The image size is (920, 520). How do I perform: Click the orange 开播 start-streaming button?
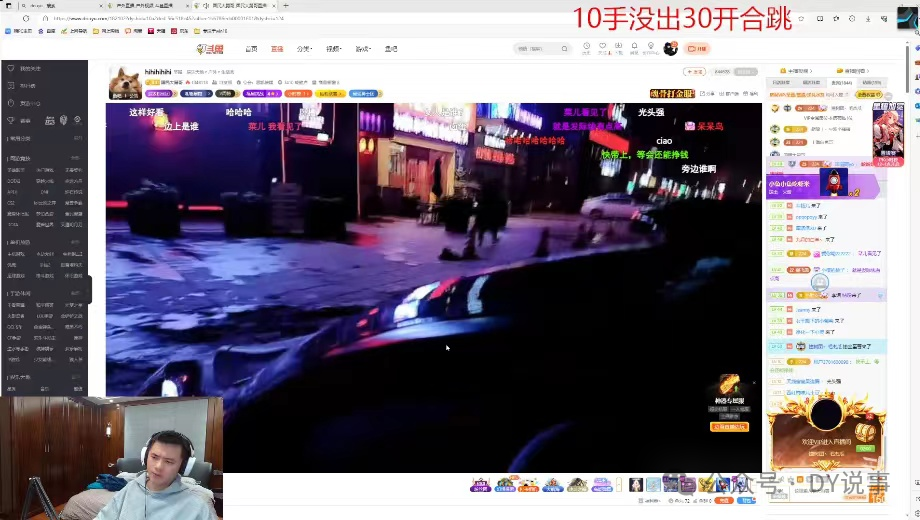pyautogui.click(x=696, y=49)
